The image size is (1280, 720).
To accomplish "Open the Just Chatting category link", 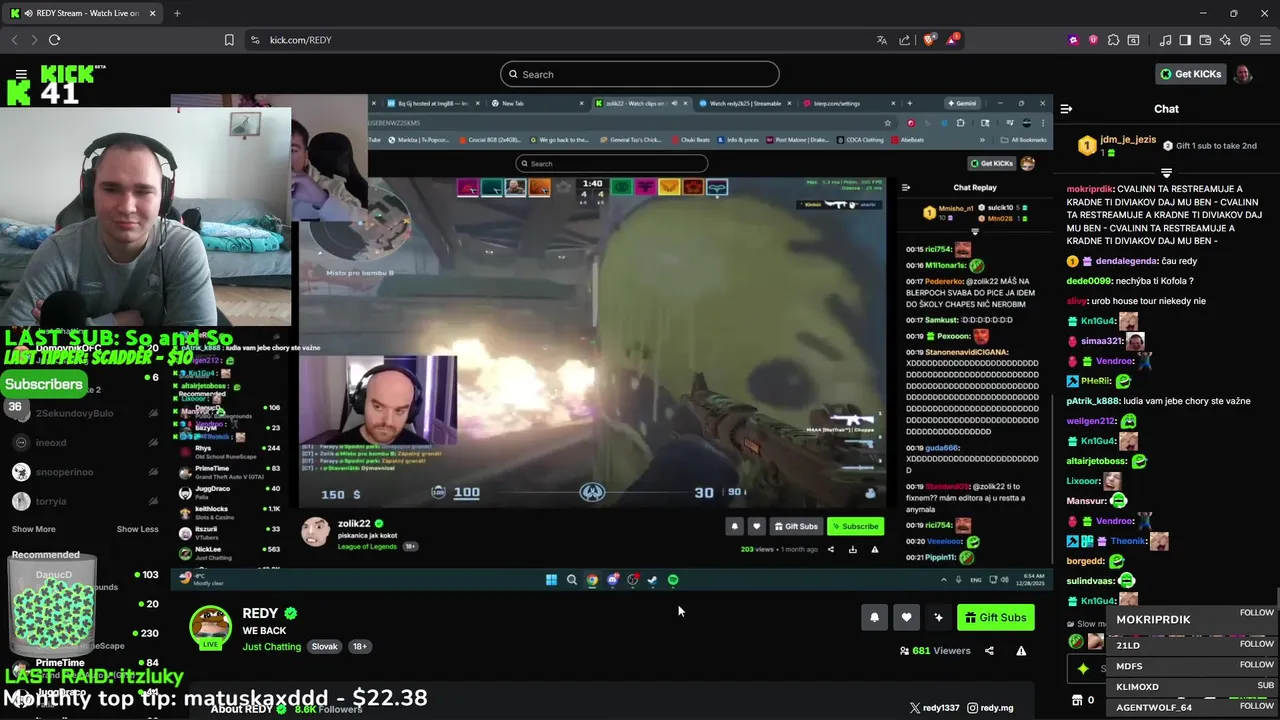I will tap(271, 647).
